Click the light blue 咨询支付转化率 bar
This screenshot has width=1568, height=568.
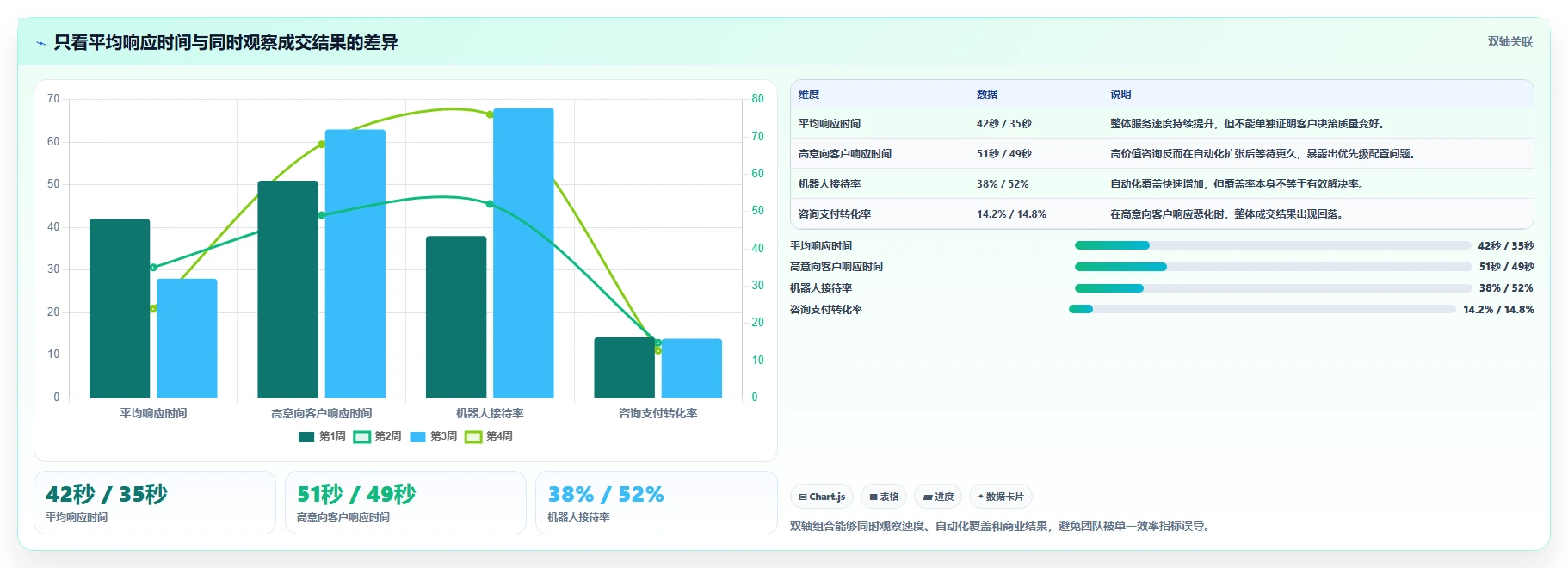tap(692, 368)
